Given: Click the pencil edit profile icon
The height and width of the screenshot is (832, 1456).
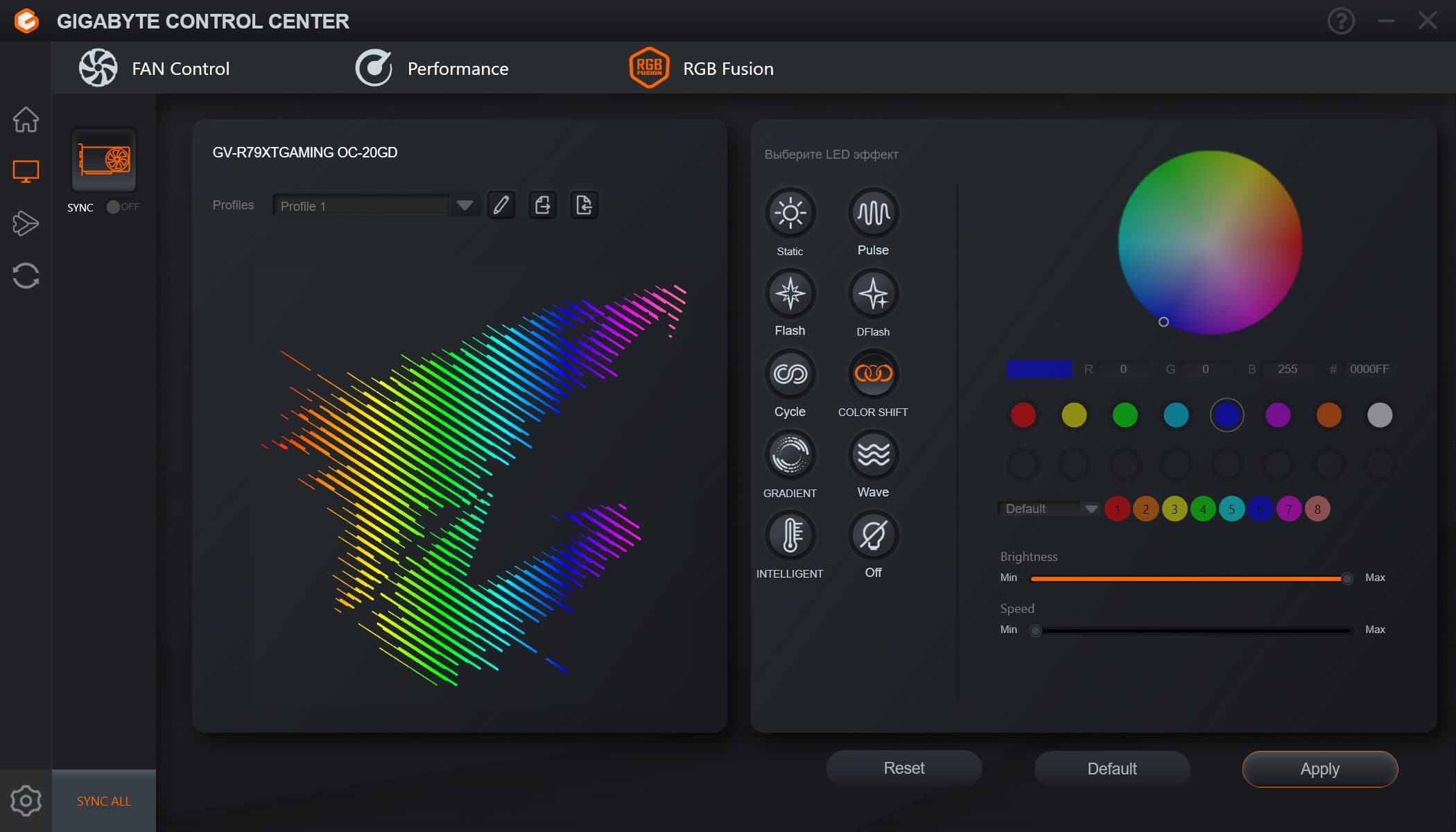Looking at the screenshot, I should click(x=501, y=205).
